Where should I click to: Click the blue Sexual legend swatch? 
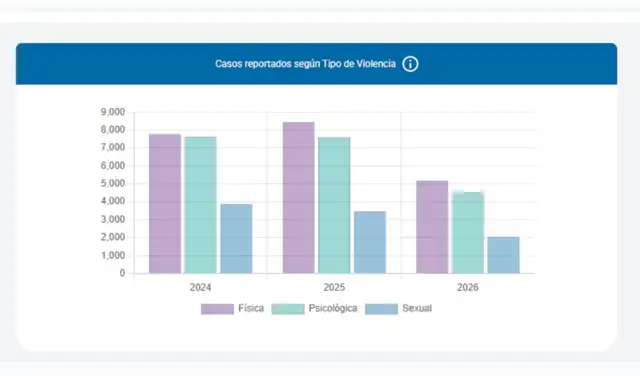coord(382,309)
